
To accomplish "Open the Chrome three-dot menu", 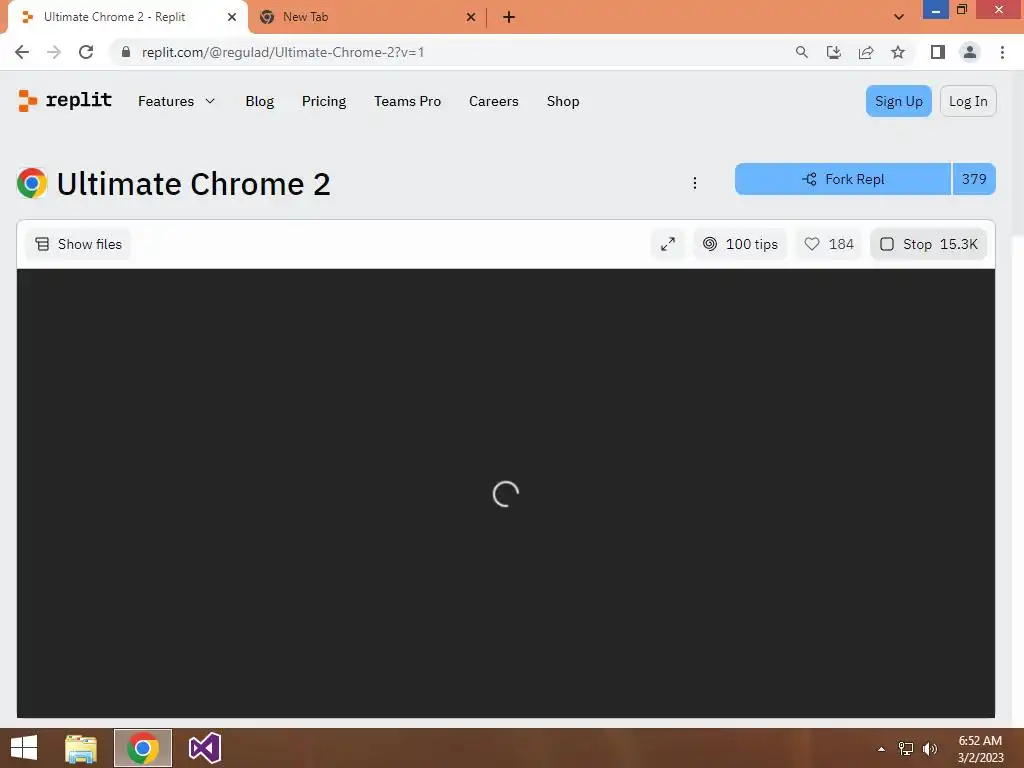I will click(1002, 52).
